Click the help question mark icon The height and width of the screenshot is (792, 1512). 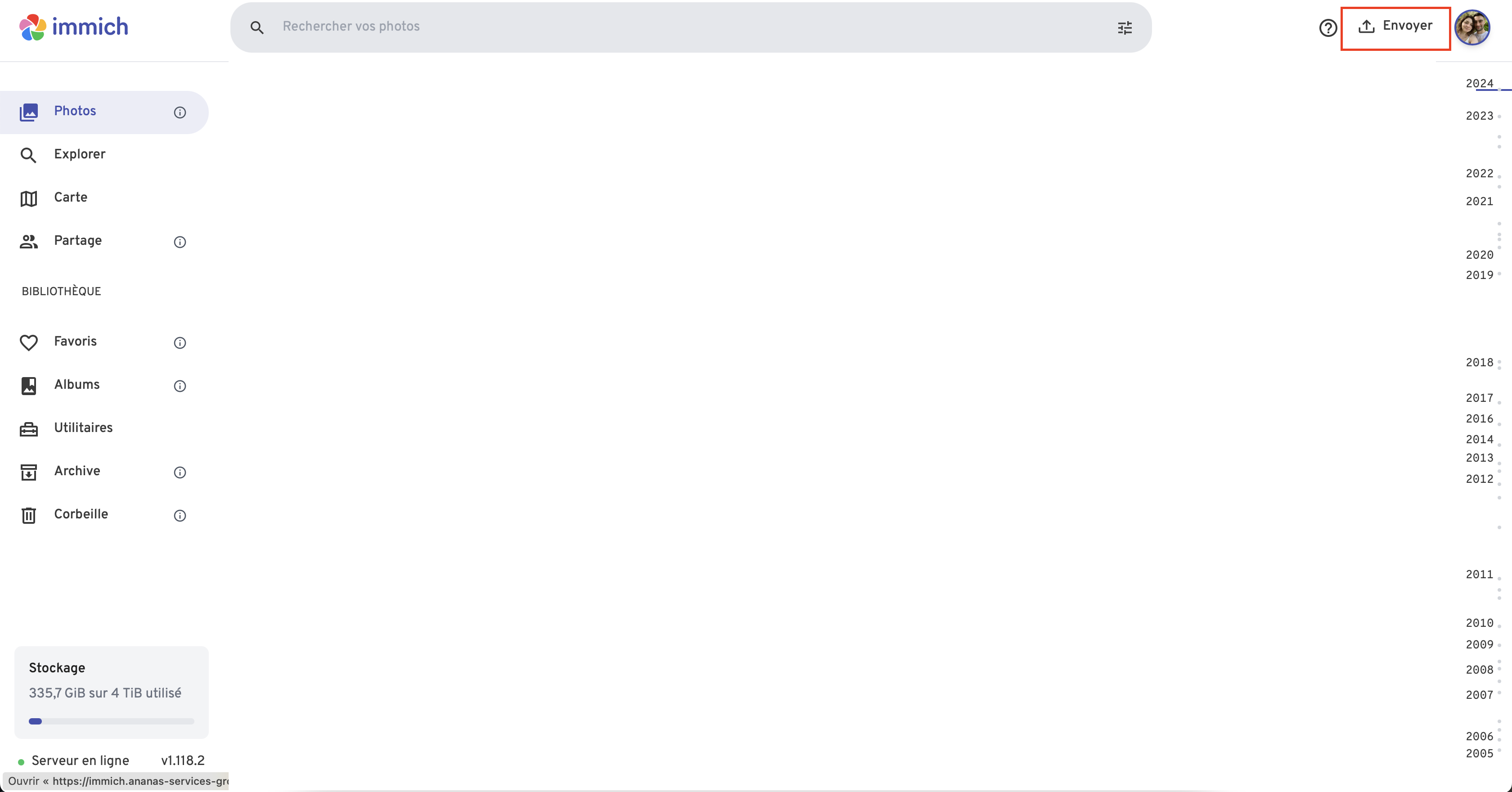[1327, 27]
